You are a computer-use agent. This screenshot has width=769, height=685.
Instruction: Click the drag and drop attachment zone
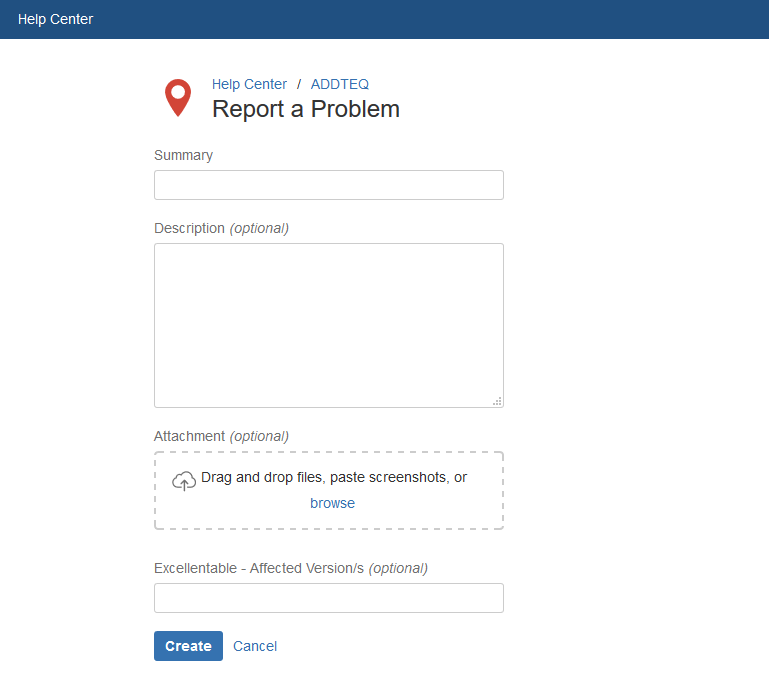[329, 490]
